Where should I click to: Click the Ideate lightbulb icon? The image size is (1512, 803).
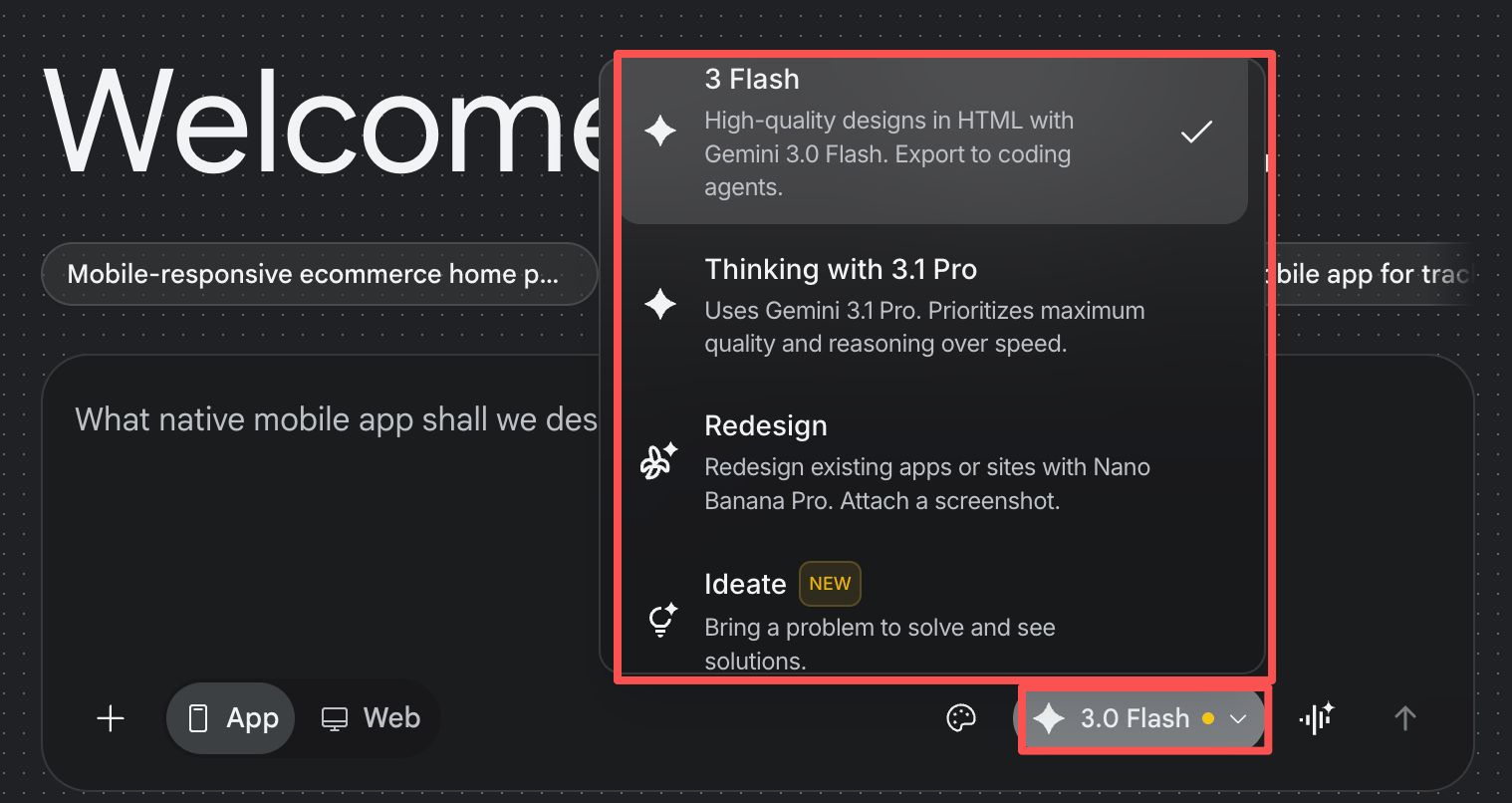tap(661, 620)
